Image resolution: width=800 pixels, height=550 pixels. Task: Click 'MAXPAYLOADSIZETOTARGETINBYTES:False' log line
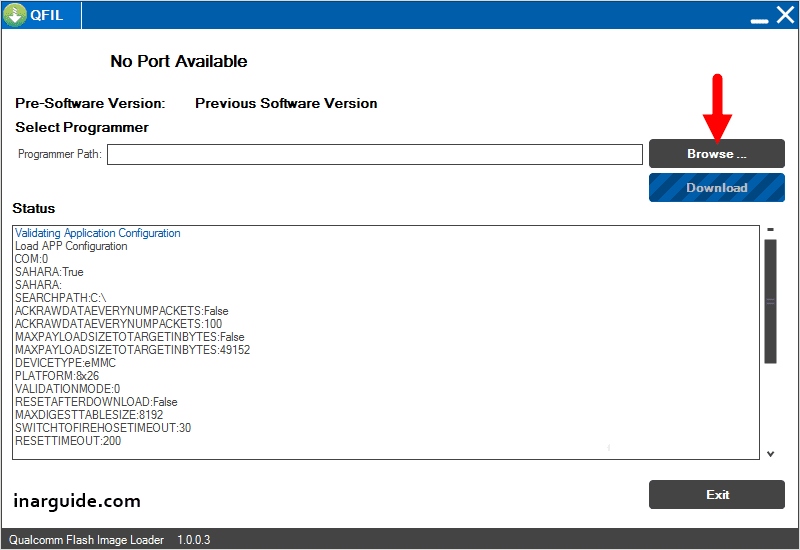coord(130,337)
